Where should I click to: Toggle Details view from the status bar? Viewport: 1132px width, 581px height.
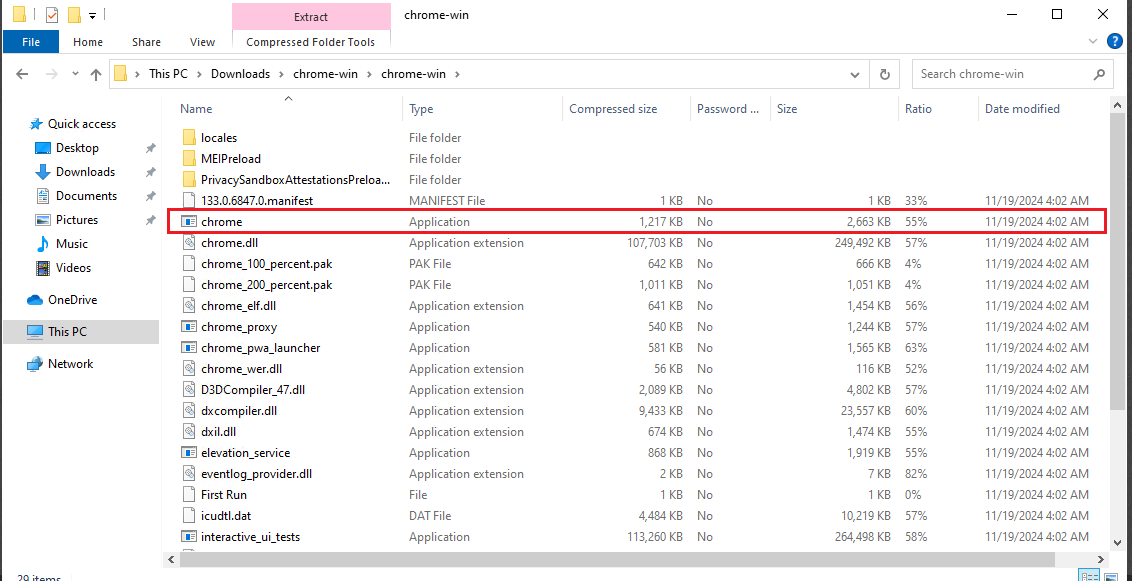(x=1089, y=574)
